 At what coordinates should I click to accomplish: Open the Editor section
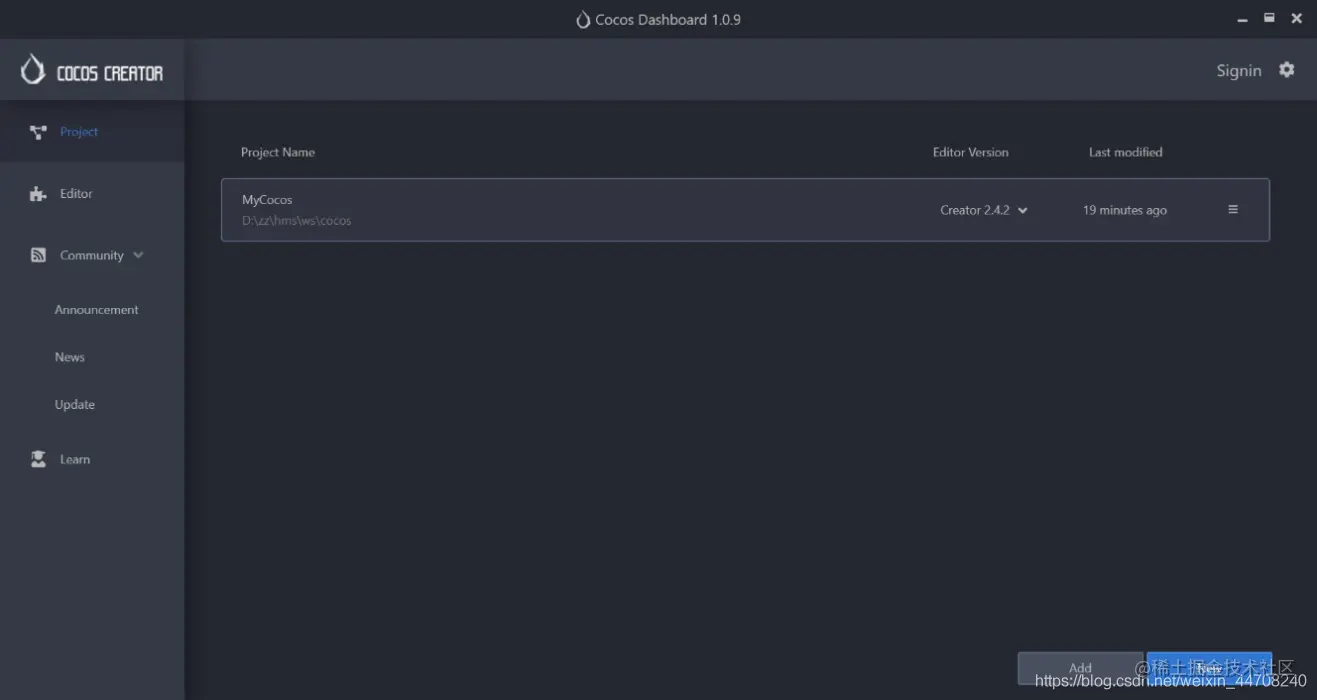(92, 194)
